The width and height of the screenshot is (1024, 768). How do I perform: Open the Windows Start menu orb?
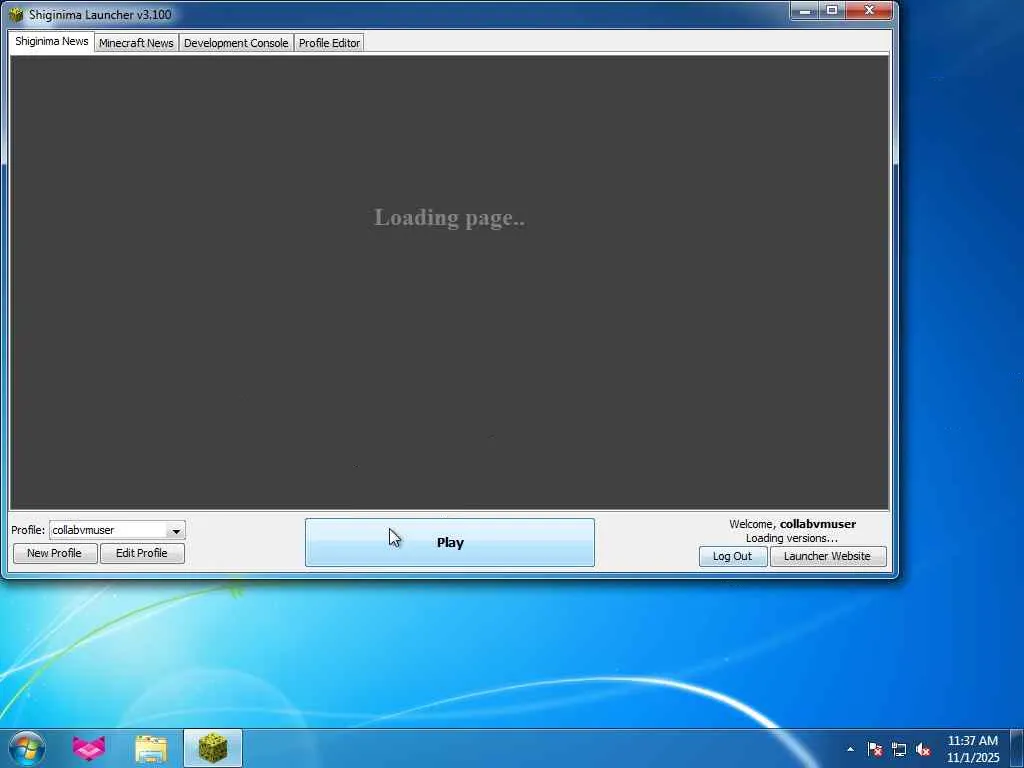[27, 748]
